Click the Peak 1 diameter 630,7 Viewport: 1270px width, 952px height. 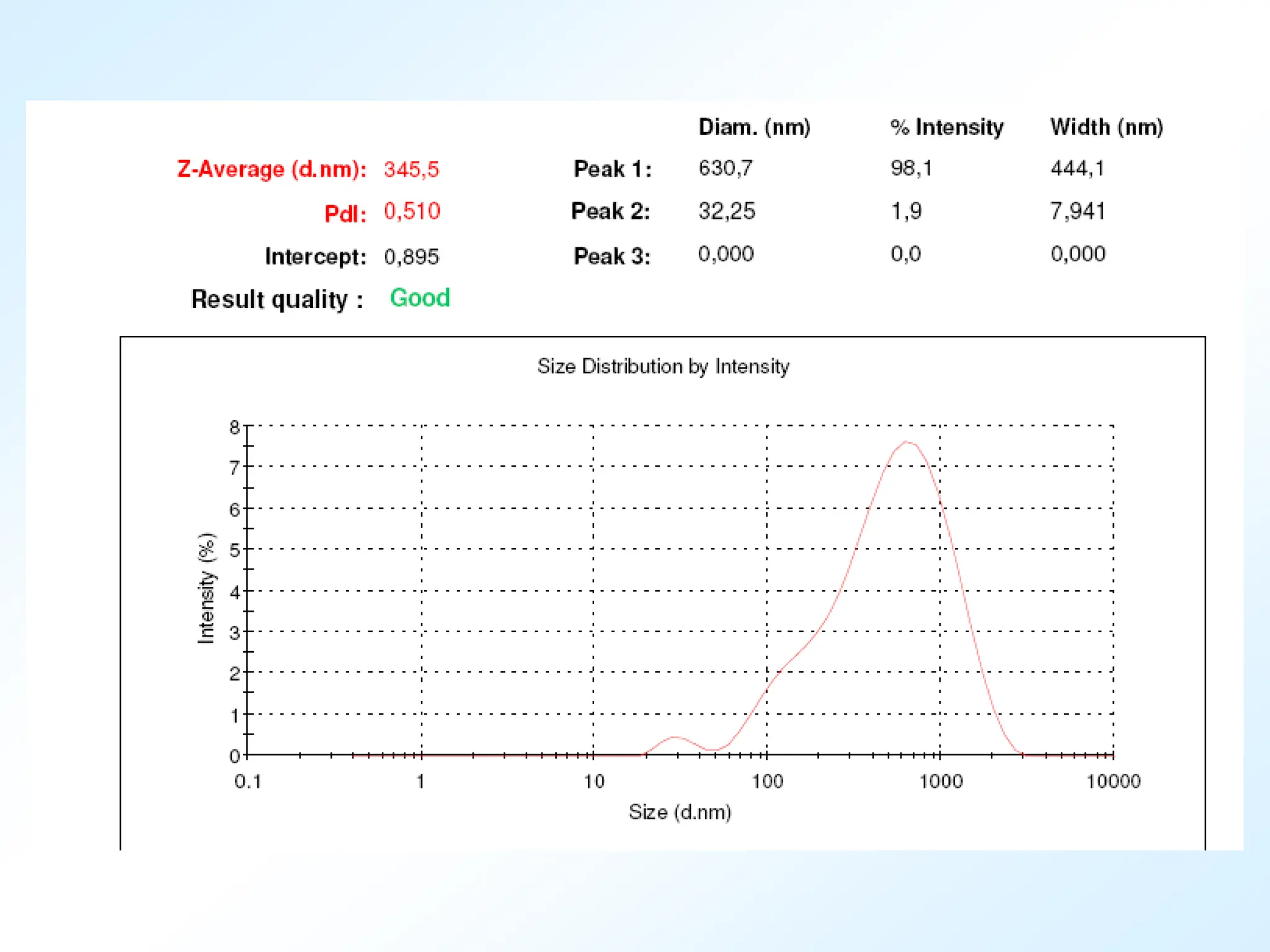coord(726,168)
